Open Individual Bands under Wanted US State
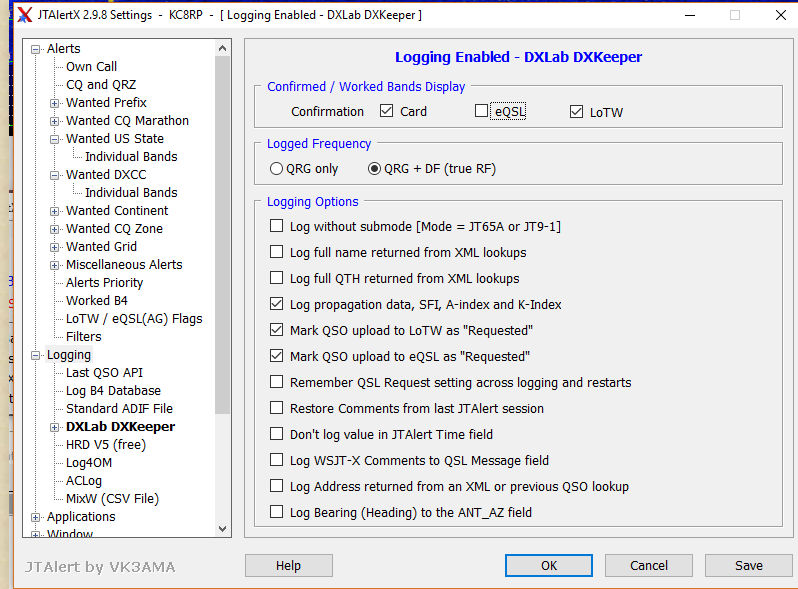Viewport: 798px width, 589px height. coord(131,156)
